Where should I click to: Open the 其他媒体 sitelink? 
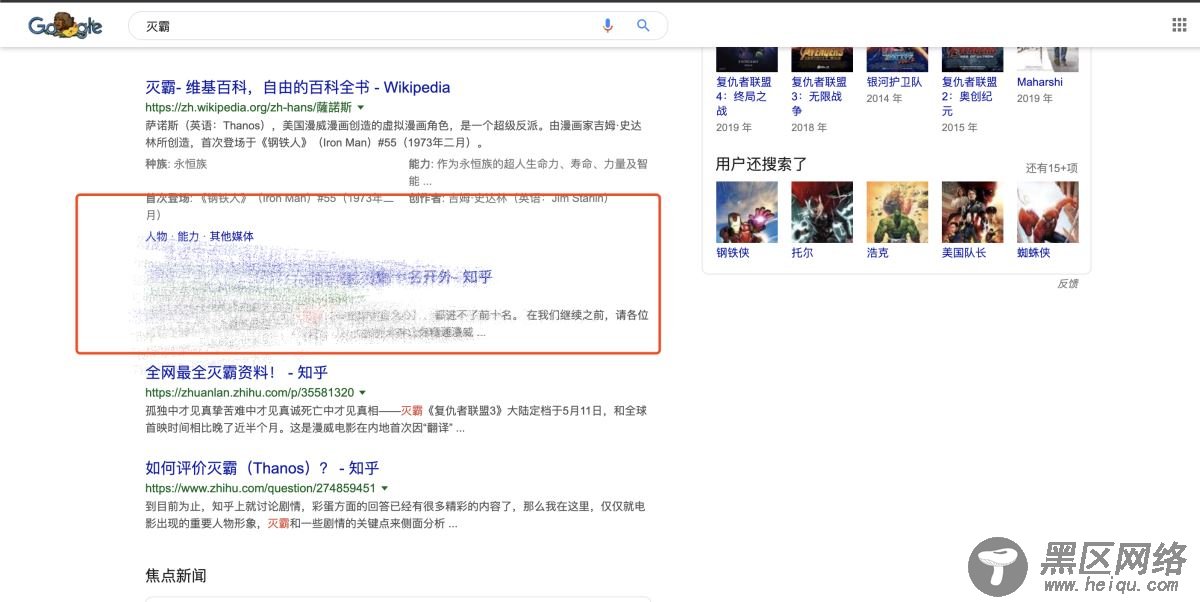tap(232, 236)
